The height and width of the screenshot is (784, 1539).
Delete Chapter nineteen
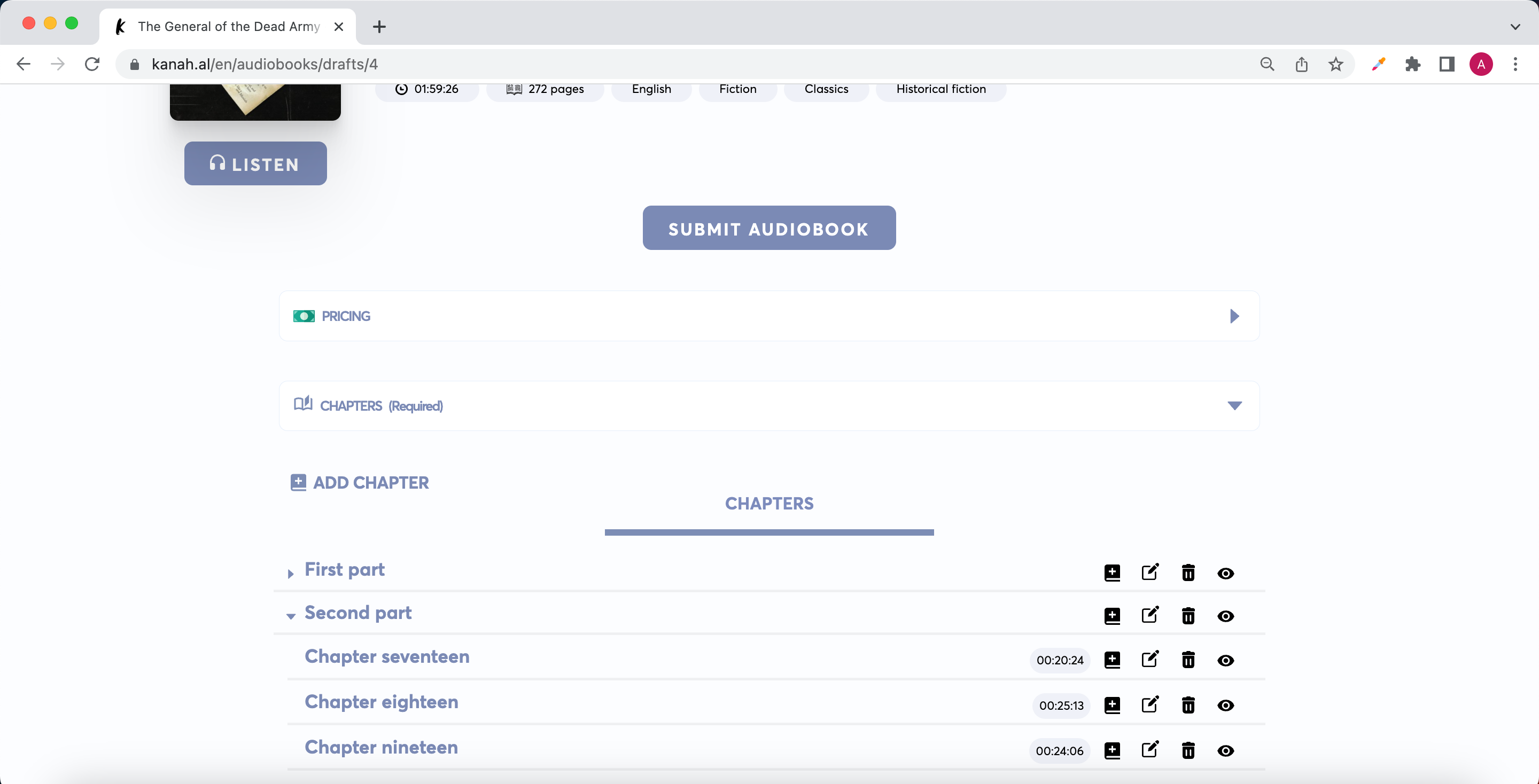(x=1188, y=750)
